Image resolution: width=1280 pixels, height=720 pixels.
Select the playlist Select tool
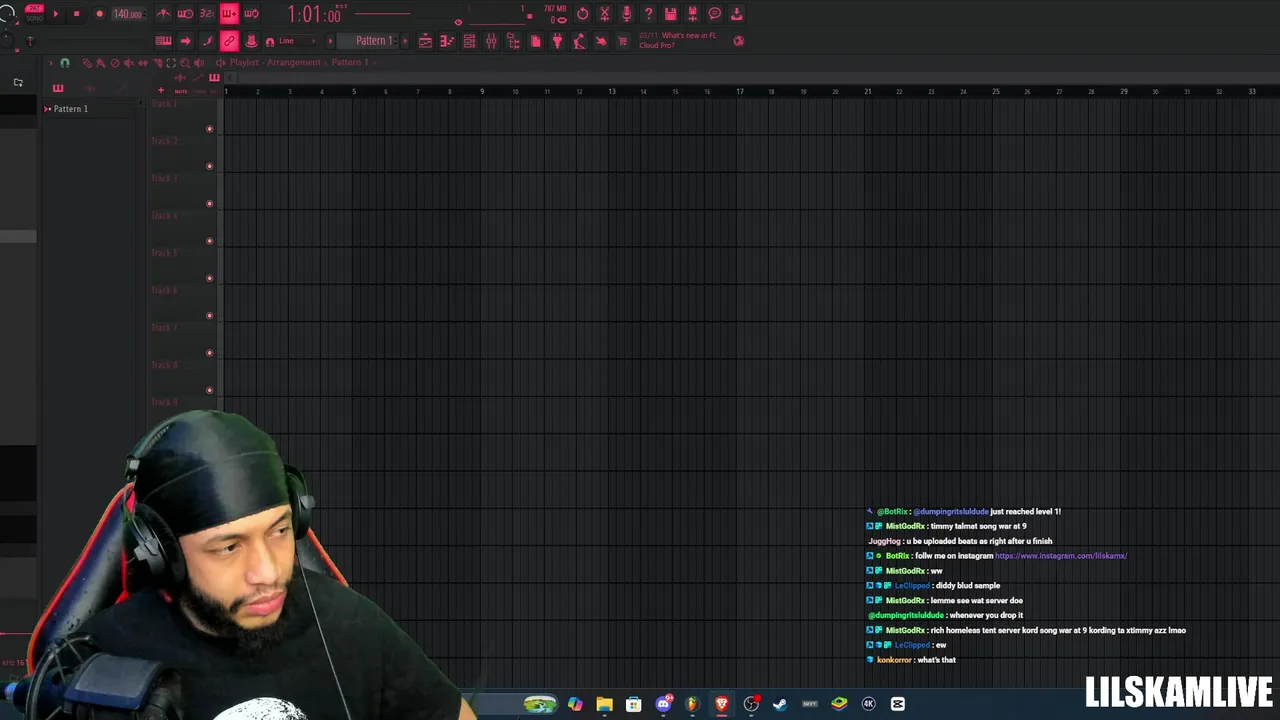pyautogui.click(x=171, y=63)
